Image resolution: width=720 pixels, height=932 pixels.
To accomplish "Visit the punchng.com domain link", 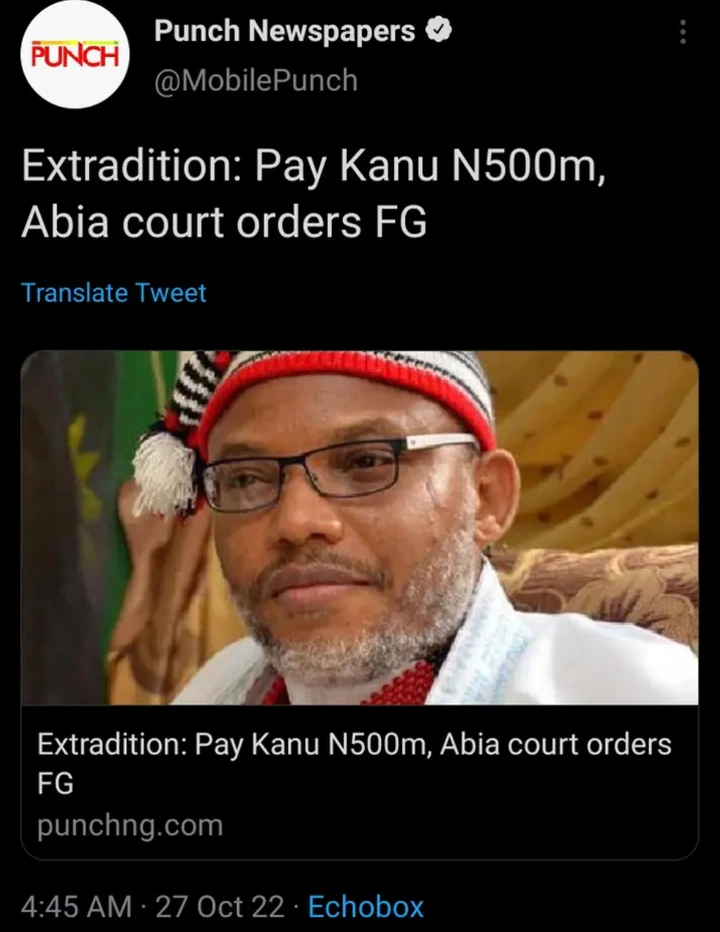I will click(x=130, y=825).
